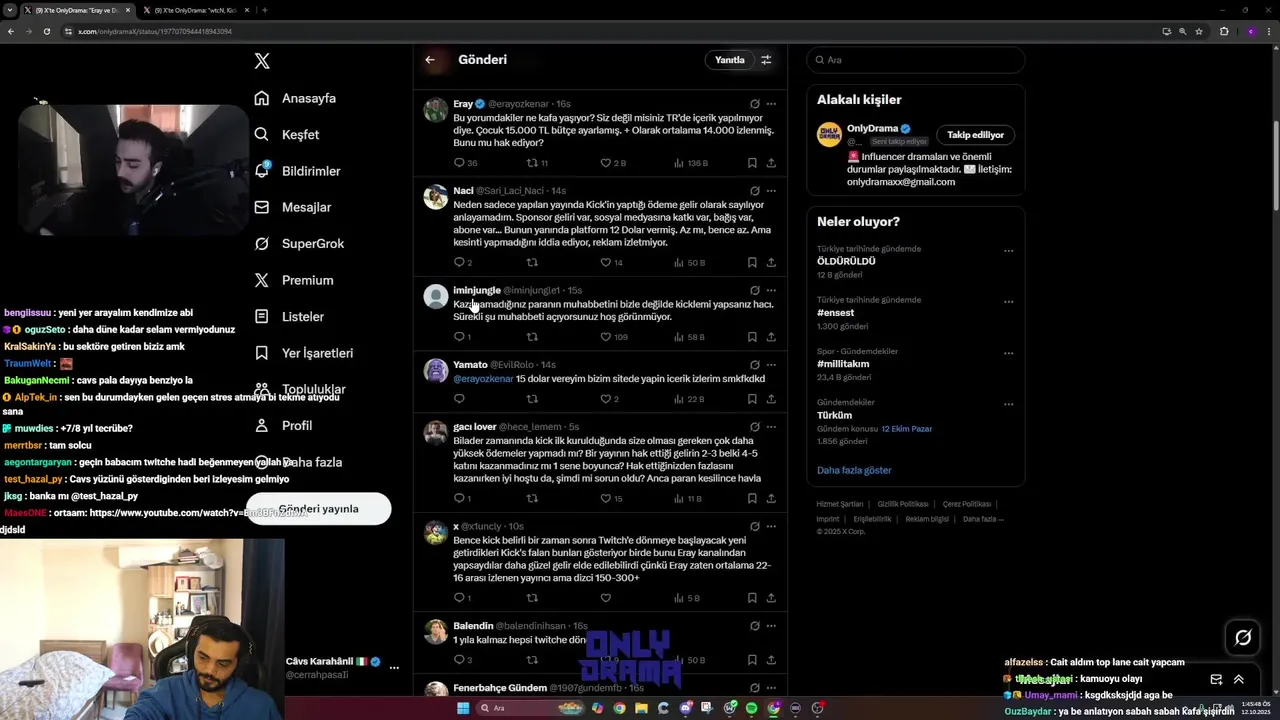Image resolution: width=1280 pixels, height=720 pixels.
Task: Open Yer İşaretleri bookmarks
Action: click(x=303, y=353)
